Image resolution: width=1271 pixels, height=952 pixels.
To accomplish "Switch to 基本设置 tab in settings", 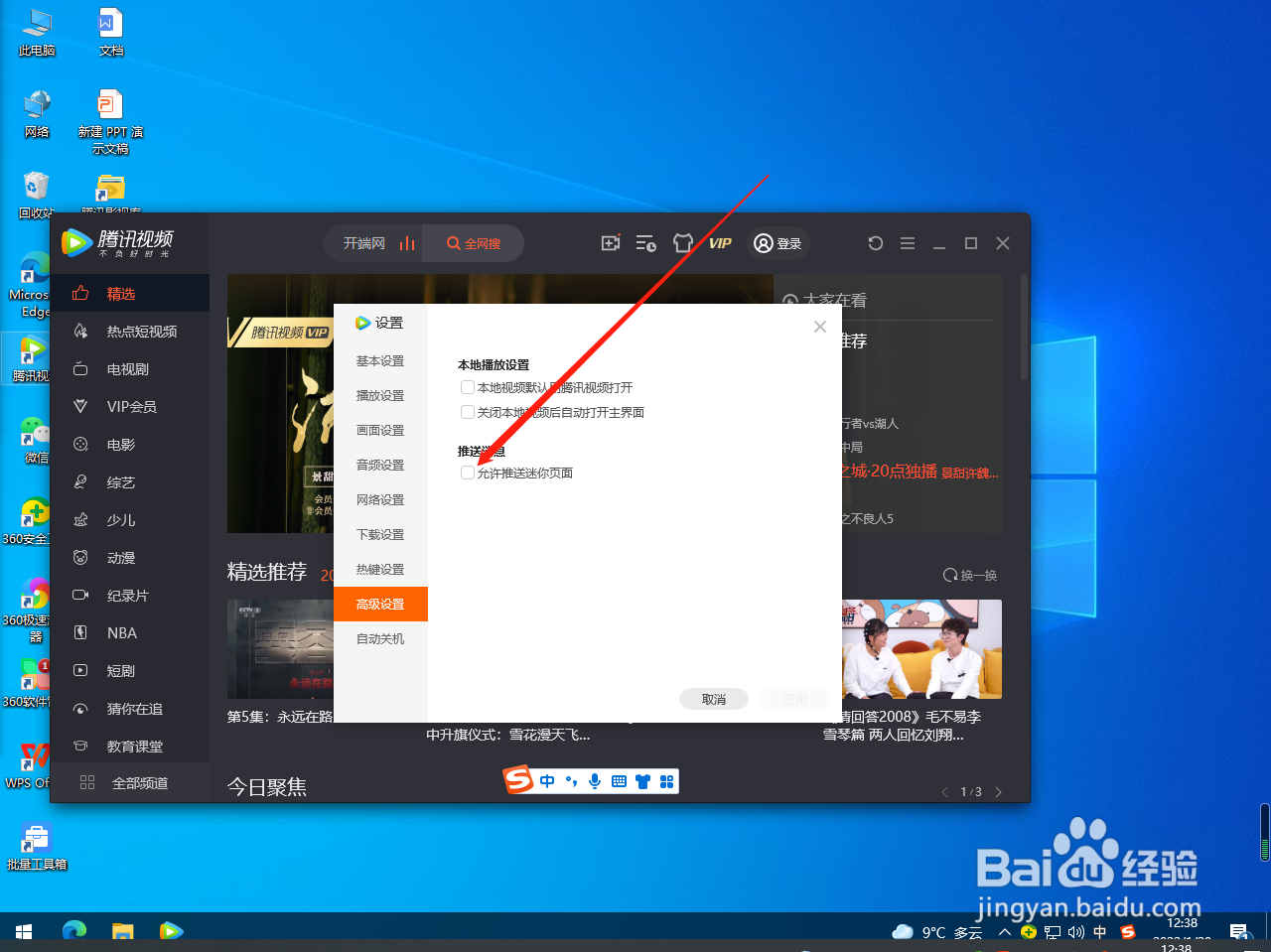I will [380, 360].
